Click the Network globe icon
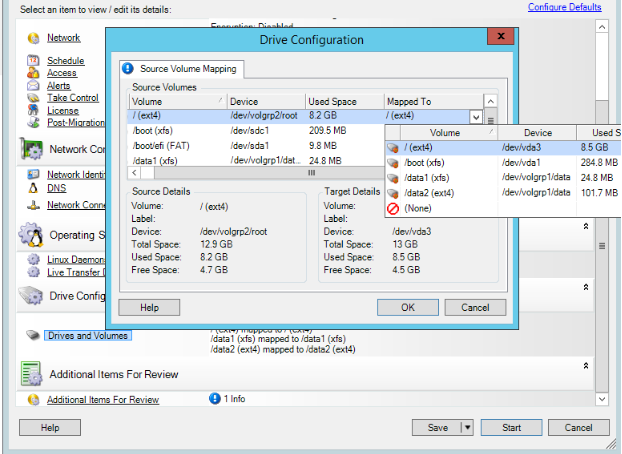Image resolution: width=622 pixels, height=454 pixels. [33, 38]
